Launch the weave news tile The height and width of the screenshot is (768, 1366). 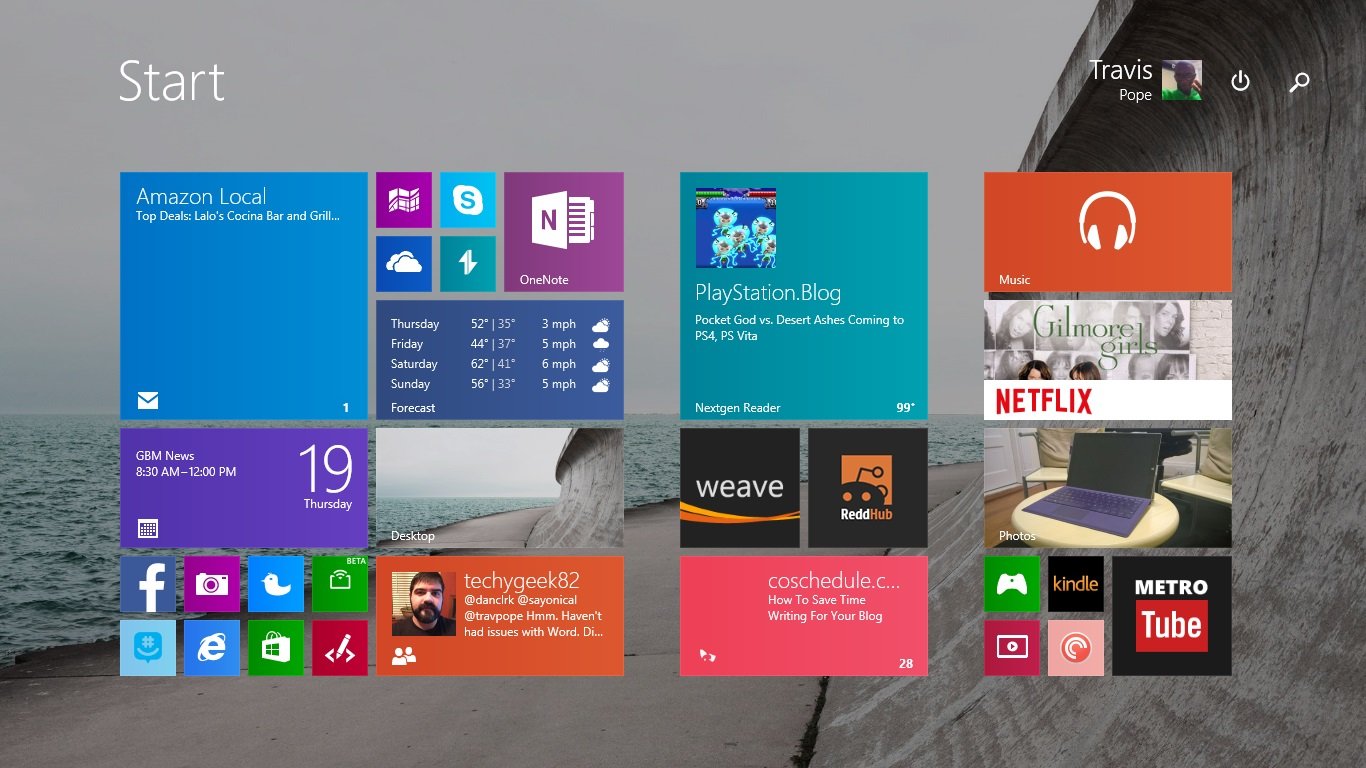pyautogui.click(x=740, y=488)
